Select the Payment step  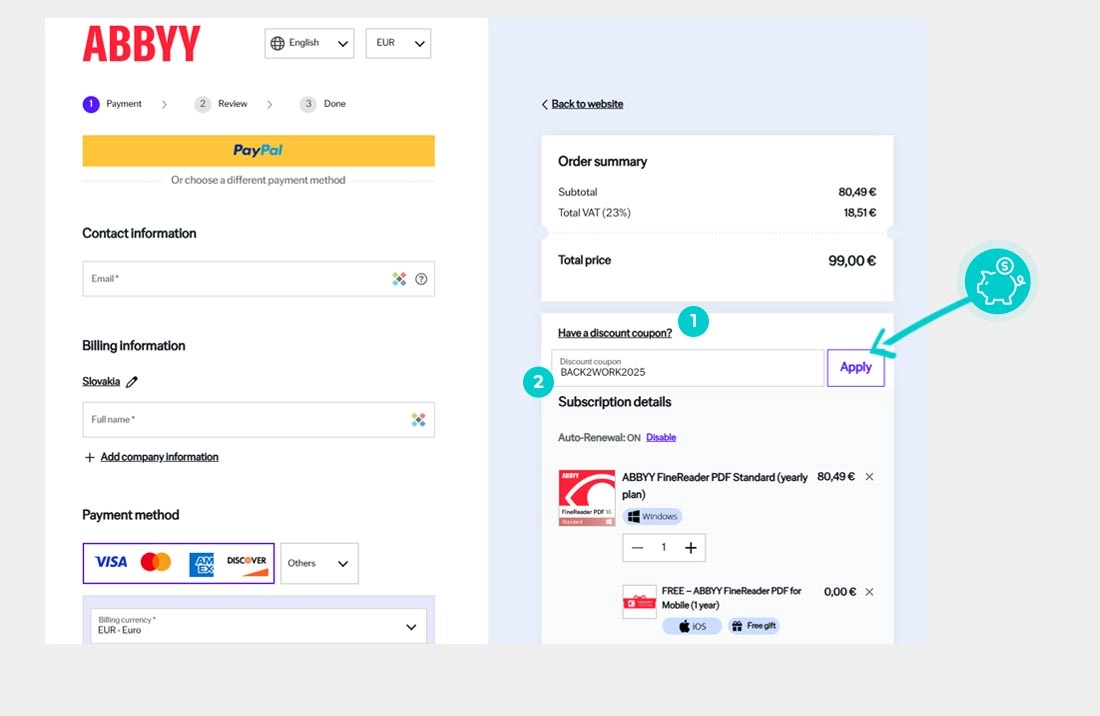(x=112, y=104)
